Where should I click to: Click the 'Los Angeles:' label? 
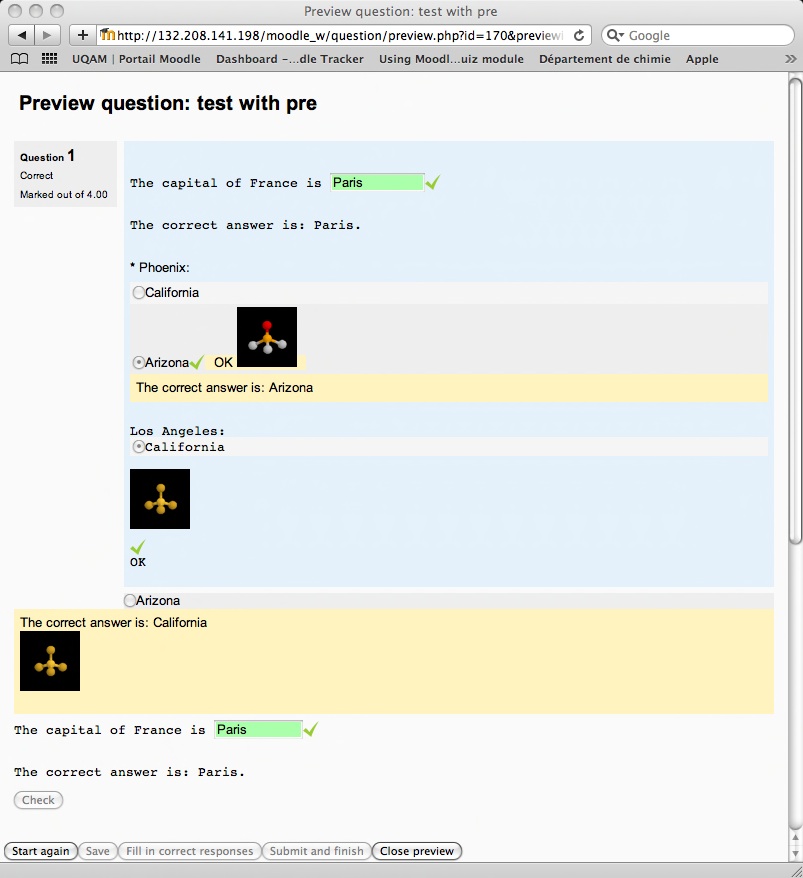[177, 431]
